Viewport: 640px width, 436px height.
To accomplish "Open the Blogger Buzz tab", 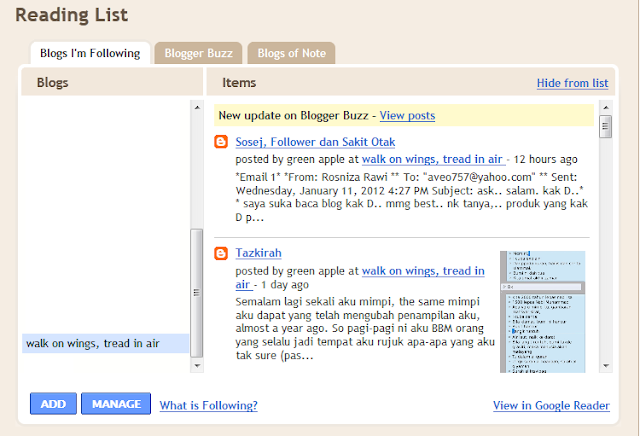I will (x=198, y=53).
